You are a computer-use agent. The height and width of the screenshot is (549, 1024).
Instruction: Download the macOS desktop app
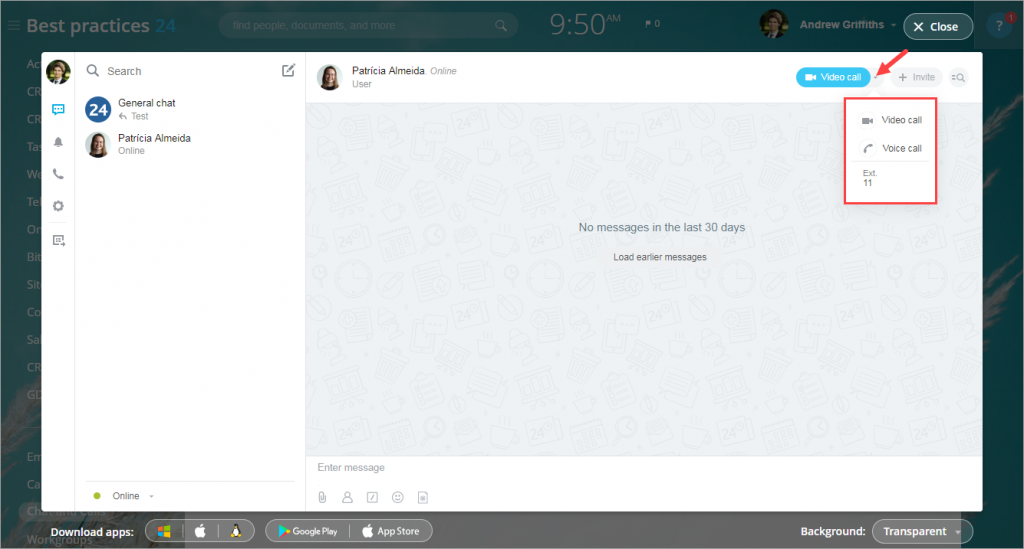(x=200, y=531)
